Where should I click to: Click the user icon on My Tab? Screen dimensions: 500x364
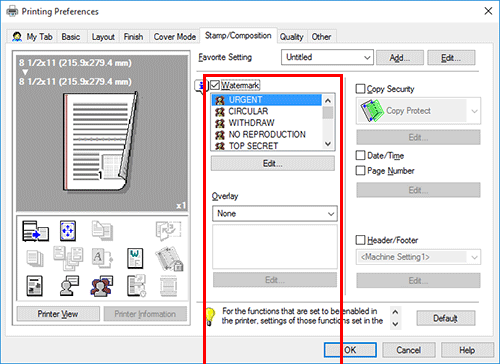pos(17,37)
